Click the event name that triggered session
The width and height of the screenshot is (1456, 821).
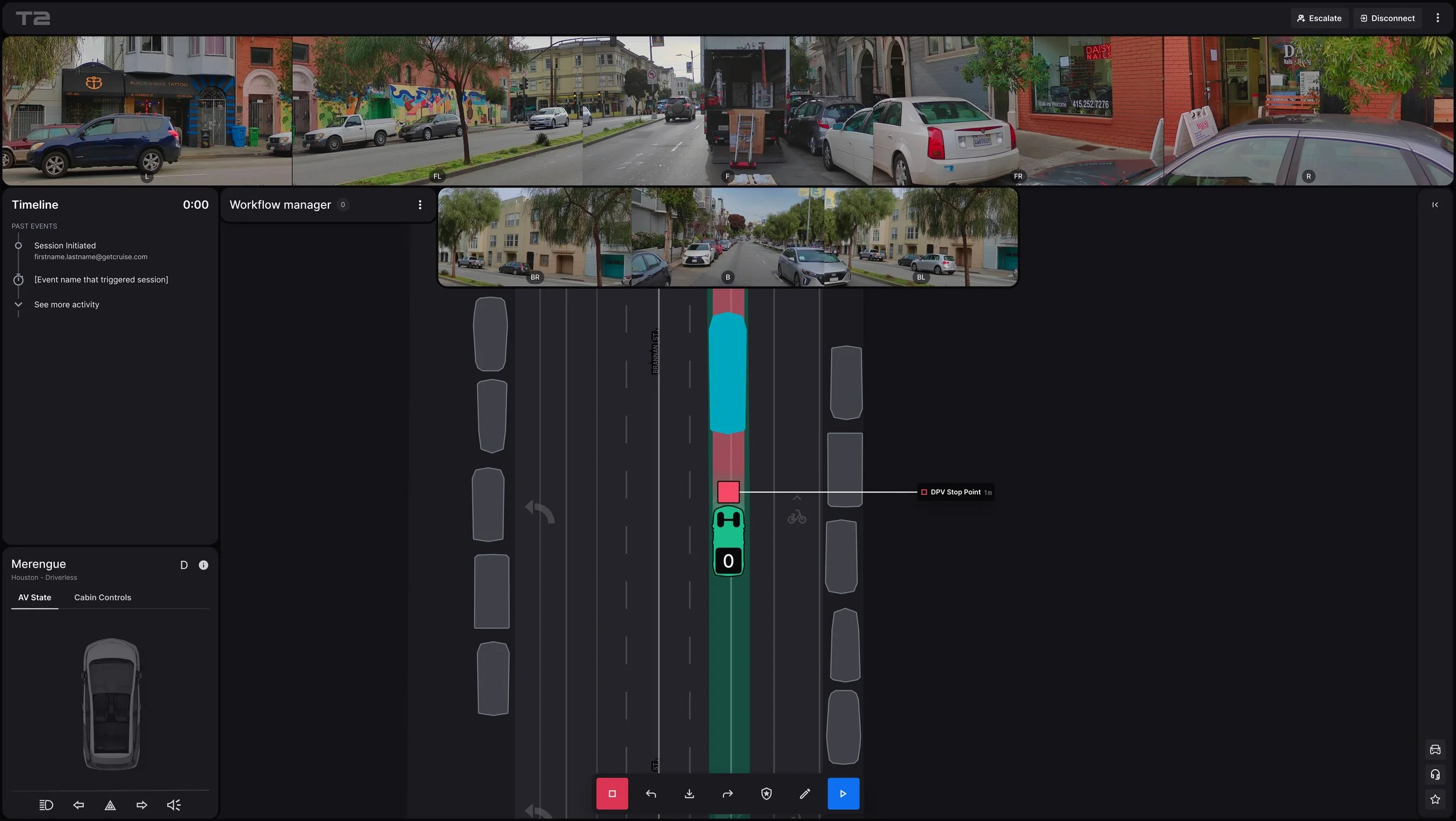(x=101, y=280)
